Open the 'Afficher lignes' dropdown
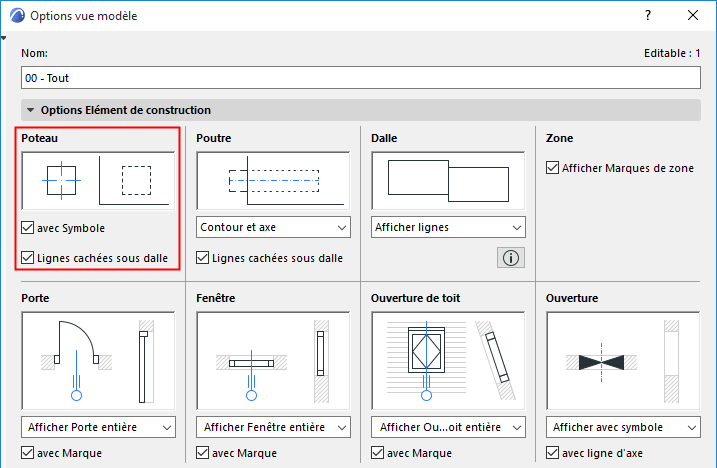 click(x=448, y=228)
